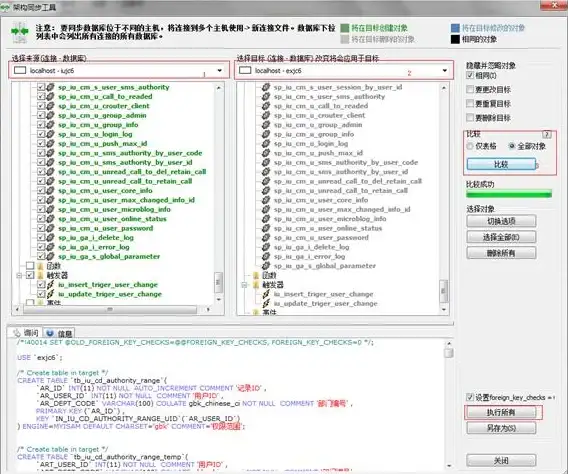This screenshot has height=474, width=568.
Task: Click the 函数 folder icon in target tree
Action: click(256, 276)
